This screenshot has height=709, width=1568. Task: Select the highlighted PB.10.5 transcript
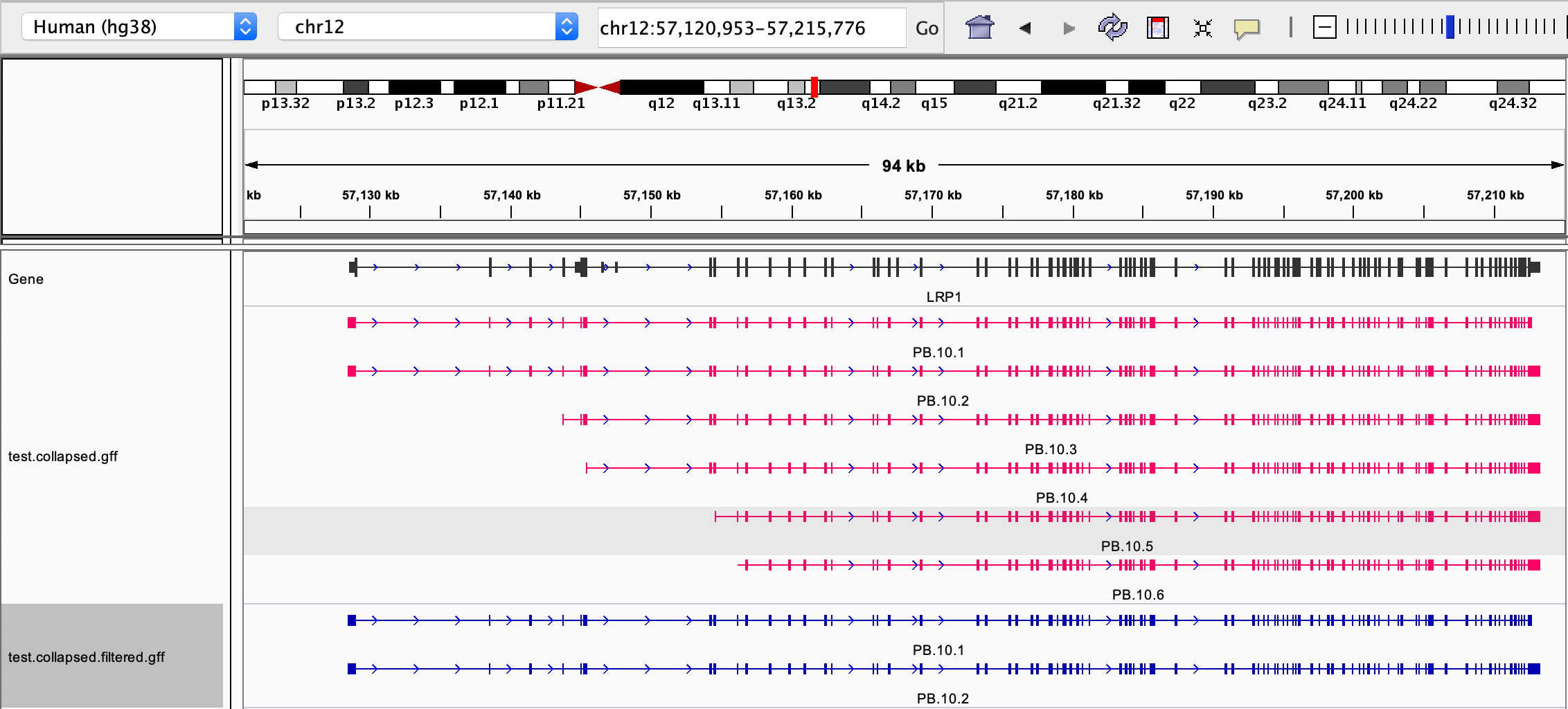pyautogui.click(x=970, y=515)
